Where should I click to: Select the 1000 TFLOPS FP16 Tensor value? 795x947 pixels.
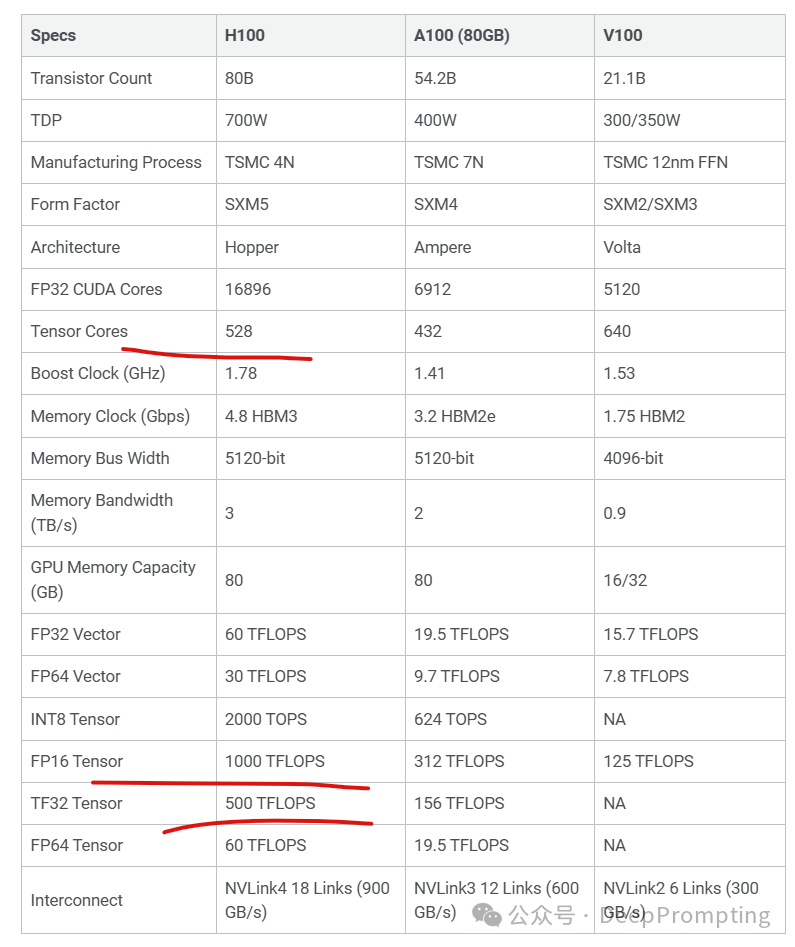point(275,761)
